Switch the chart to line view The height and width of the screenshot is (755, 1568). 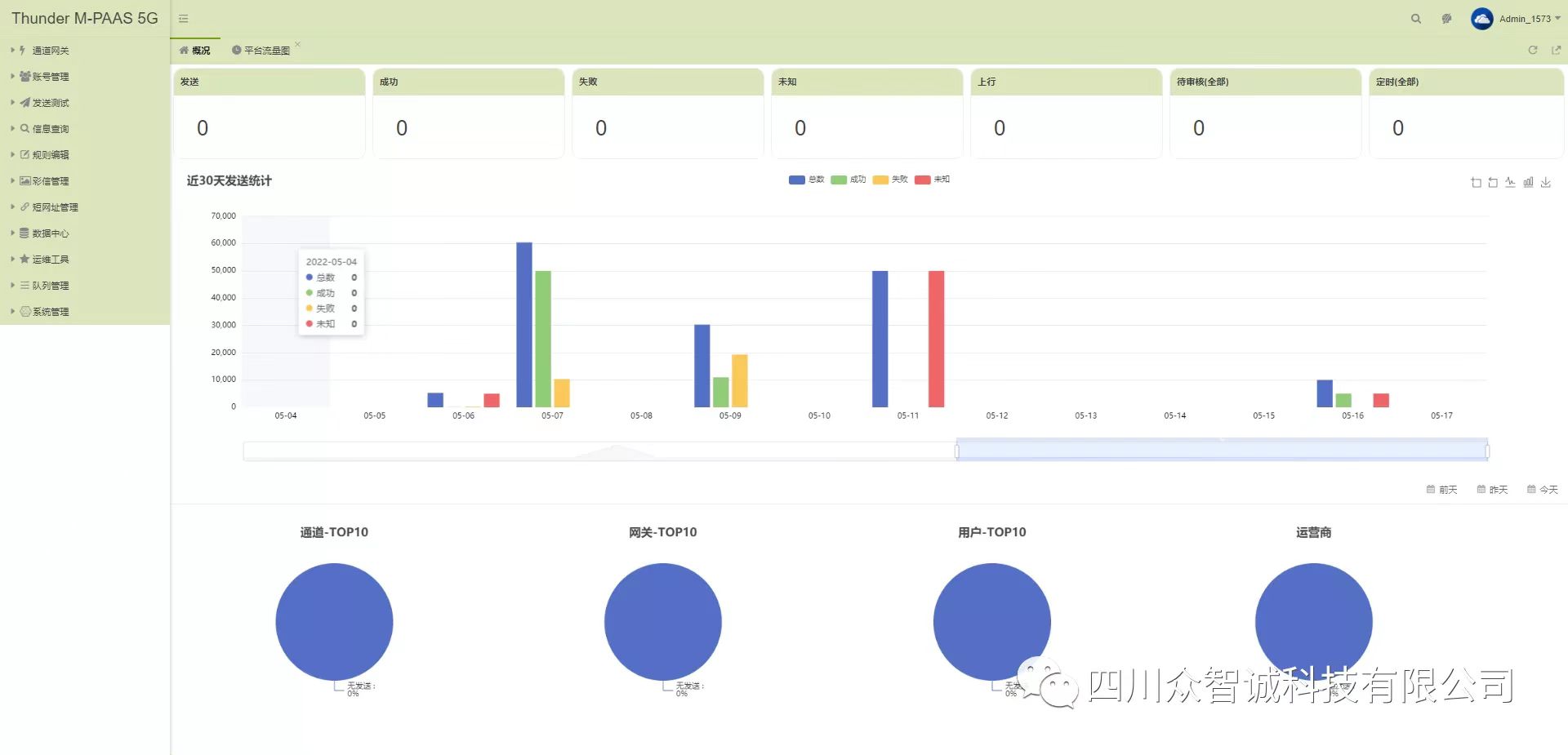(1510, 183)
